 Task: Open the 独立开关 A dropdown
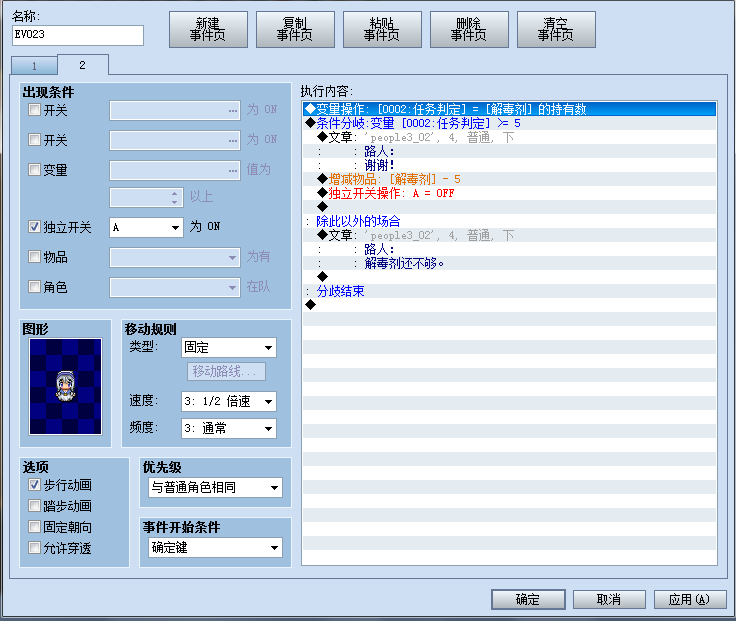click(146, 228)
